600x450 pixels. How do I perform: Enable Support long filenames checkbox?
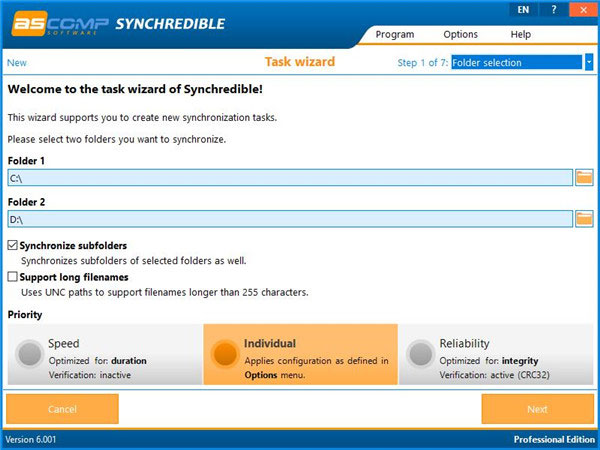[13, 276]
